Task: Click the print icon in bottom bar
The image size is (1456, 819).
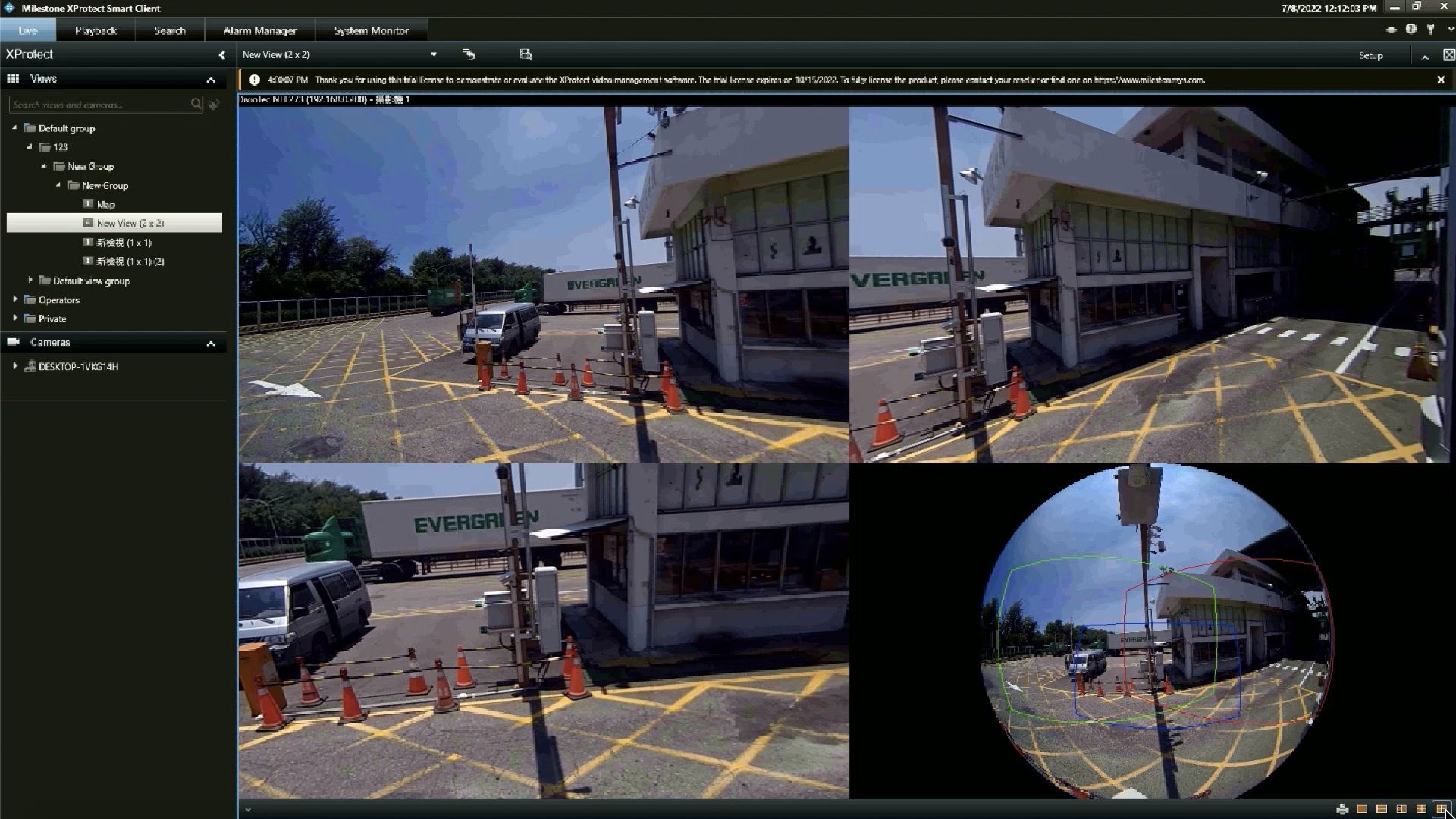Action: coord(1342,809)
